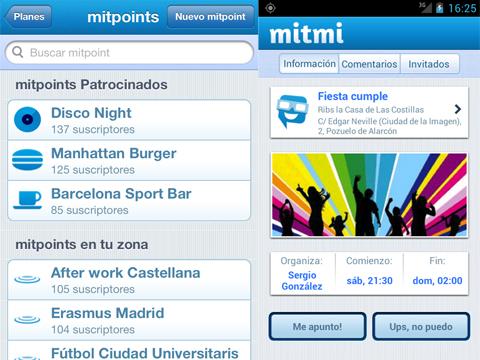Tap the mitpoints header title
The height and width of the screenshot is (360, 480).
coord(123,17)
